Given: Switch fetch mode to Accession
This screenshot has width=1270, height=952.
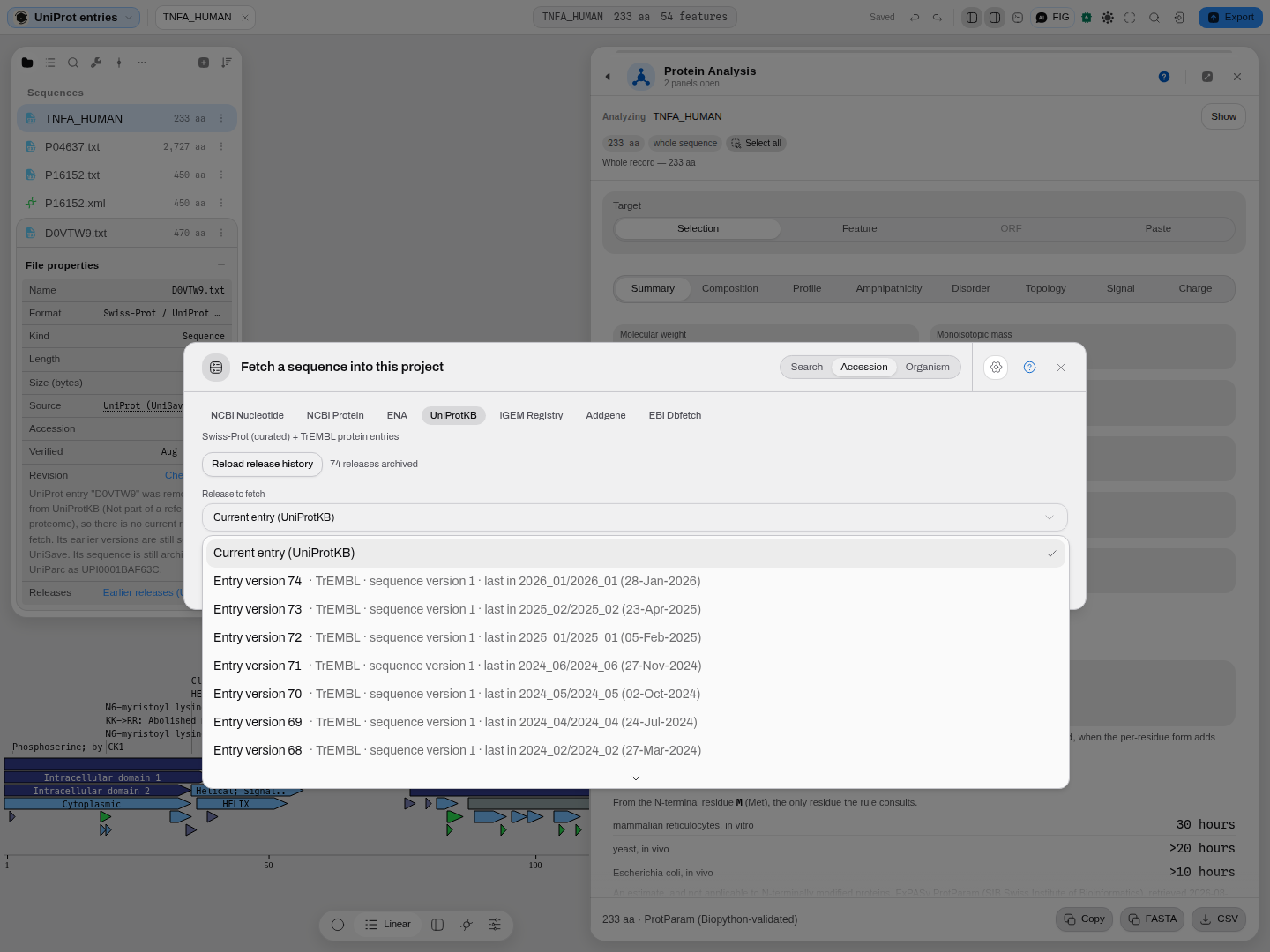Looking at the screenshot, I should pyautogui.click(x=864, y=368).
